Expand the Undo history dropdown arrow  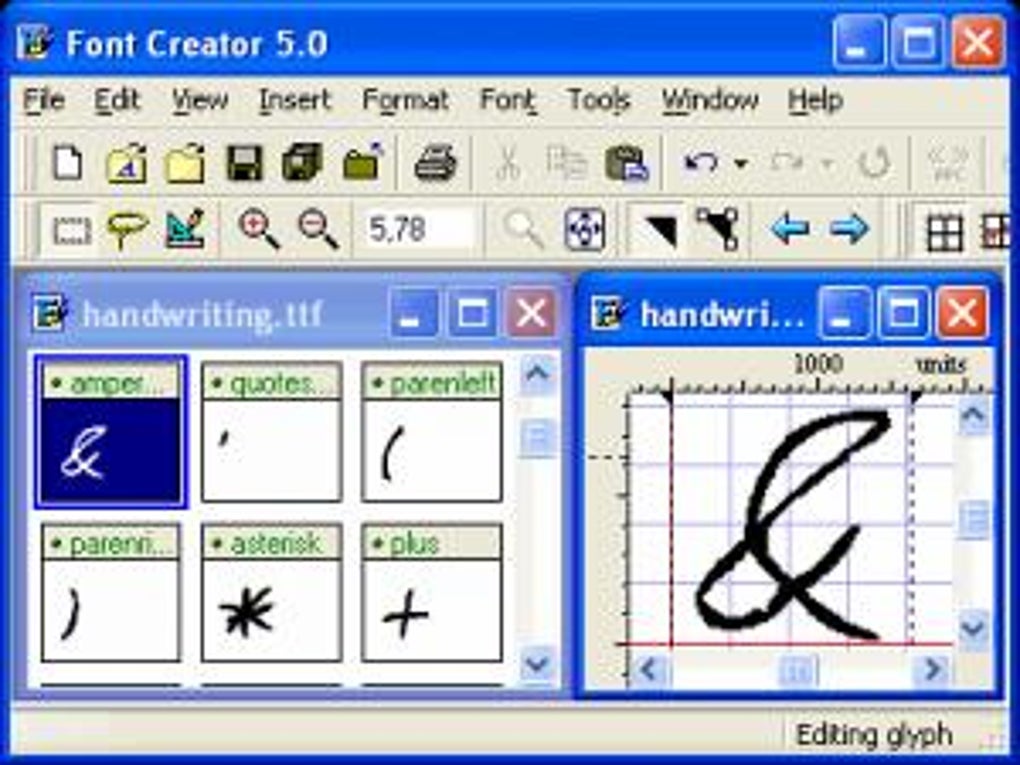pyautogui.click(x=741, y=164)
